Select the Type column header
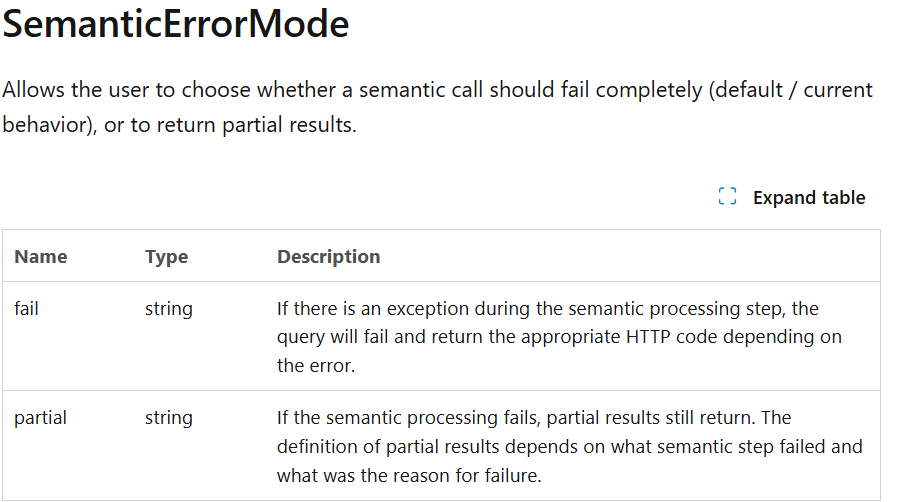The image size is (917, 502). [x=167, y=257]
